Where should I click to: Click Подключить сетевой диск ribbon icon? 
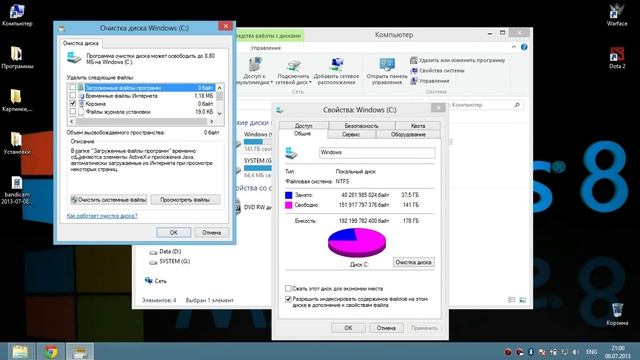coord(293,71)
